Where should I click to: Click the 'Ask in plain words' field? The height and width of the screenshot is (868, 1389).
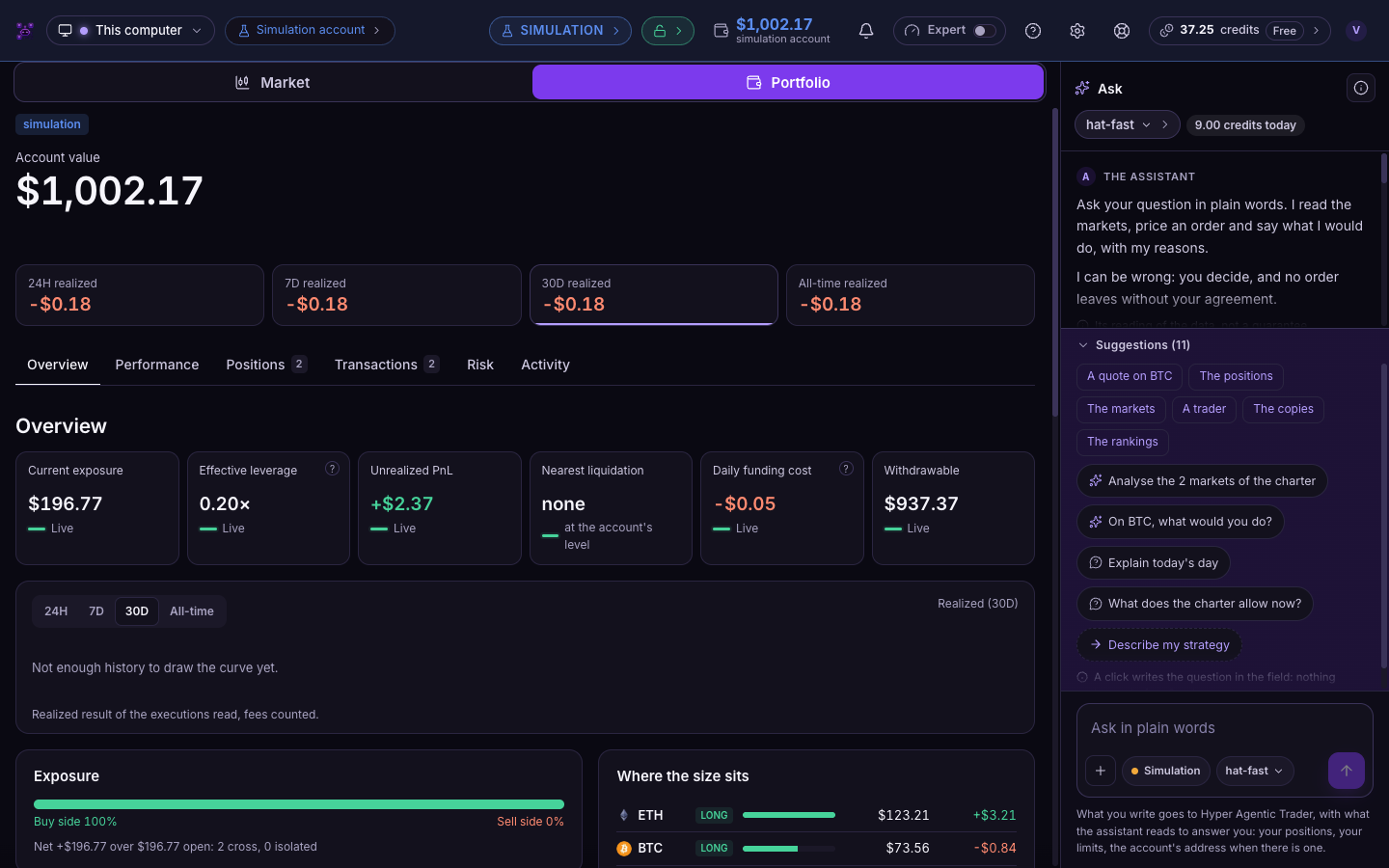click(x=1225, y=728)
